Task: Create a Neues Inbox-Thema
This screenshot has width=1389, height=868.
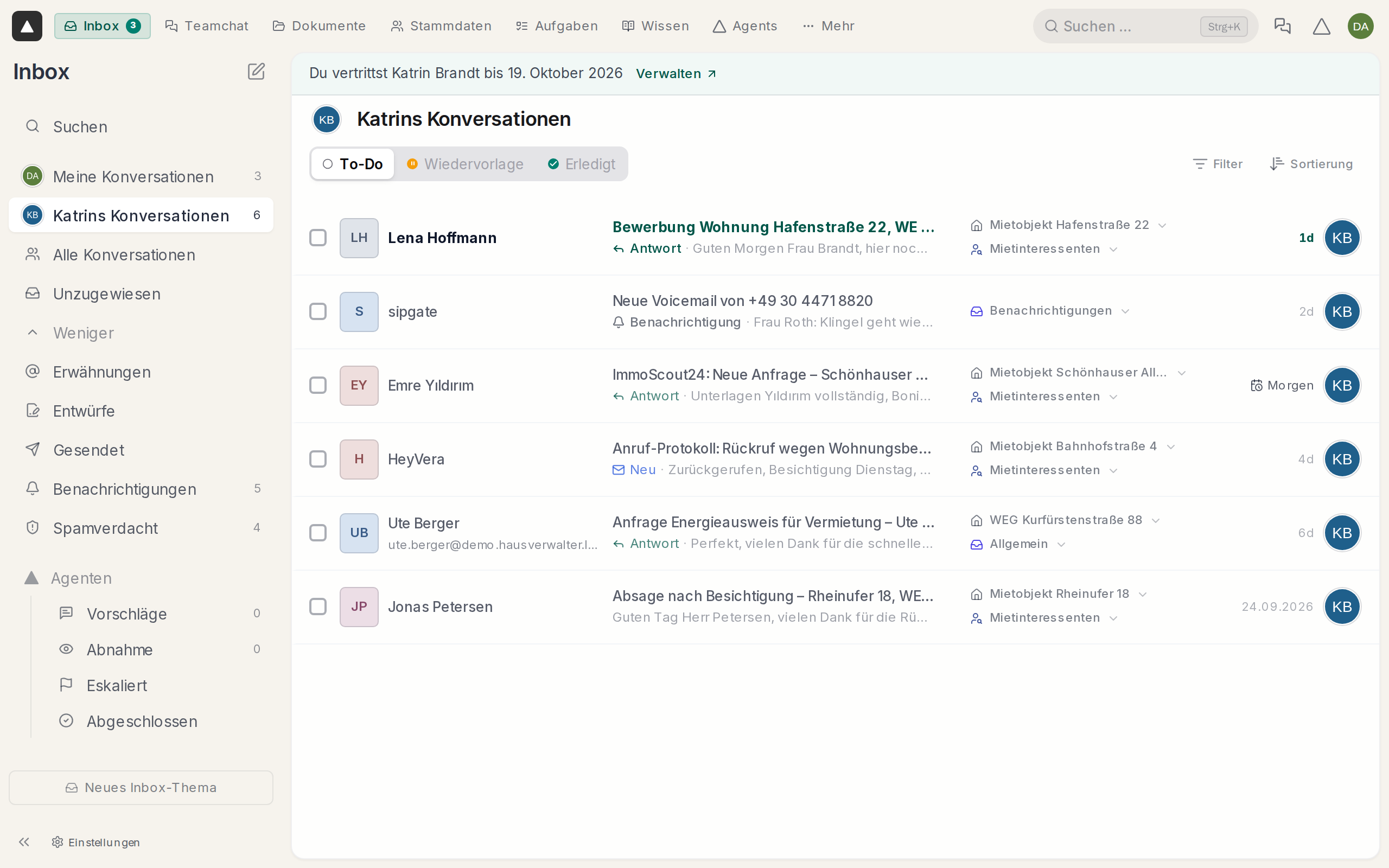Action: coord(141,788)
